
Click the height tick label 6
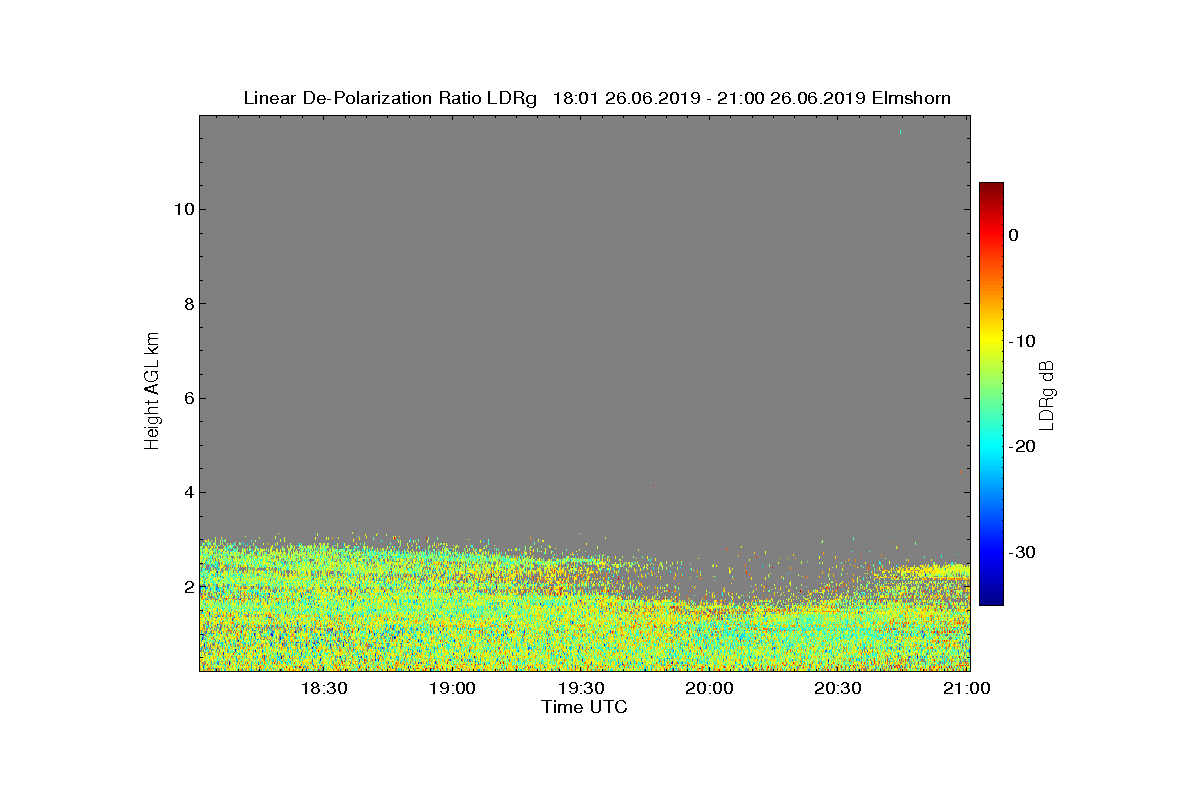pyautogui.click(x=187, y=398)
